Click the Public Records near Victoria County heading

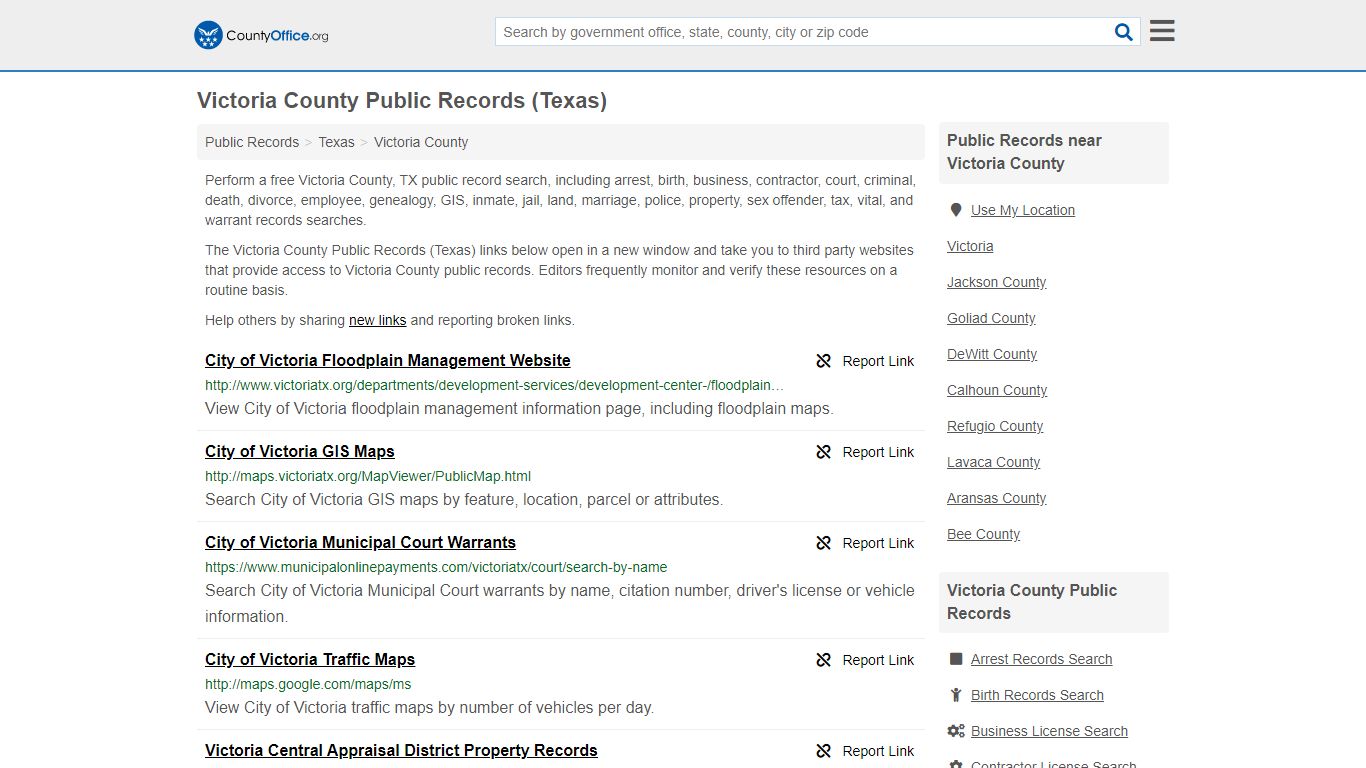[1024, 152]
